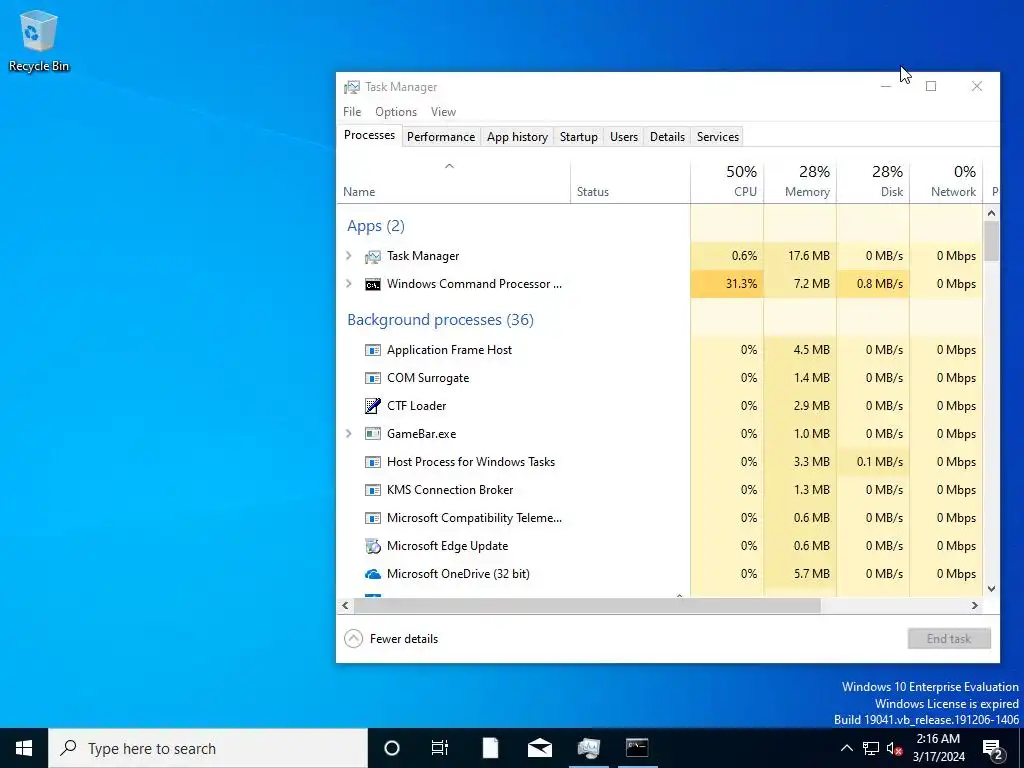Open the View menu
This screenshot has width=1024, height=768.
tap(443, 112)
